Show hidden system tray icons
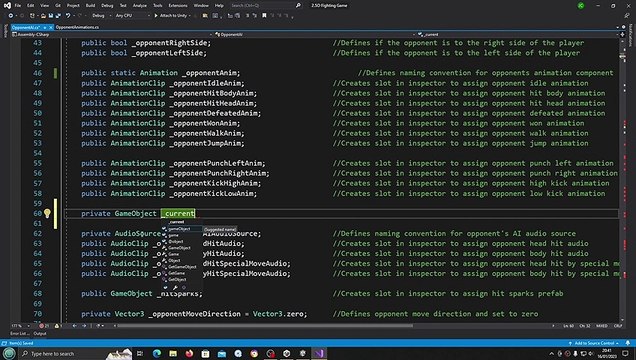 552,354
